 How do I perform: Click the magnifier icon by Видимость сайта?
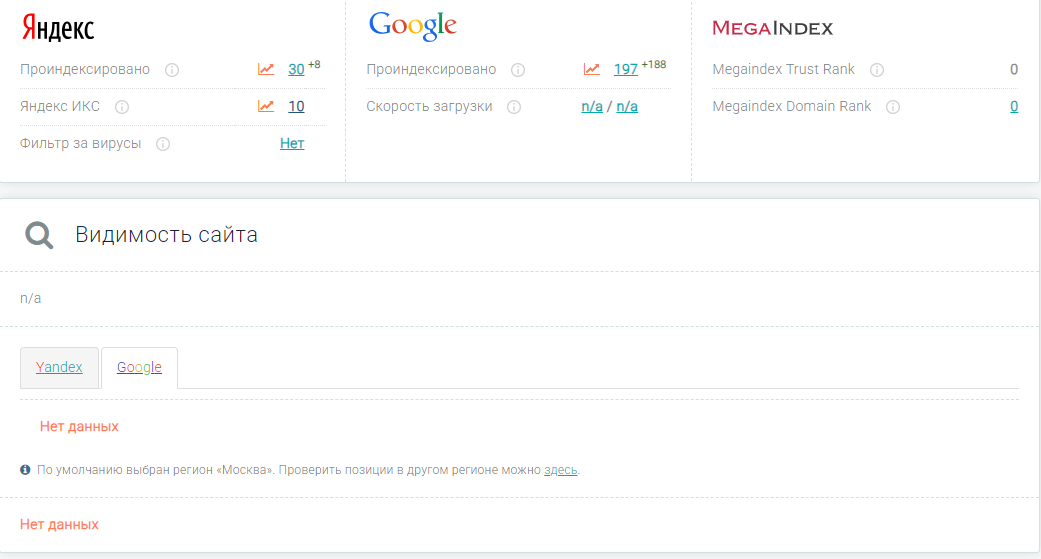39,235
